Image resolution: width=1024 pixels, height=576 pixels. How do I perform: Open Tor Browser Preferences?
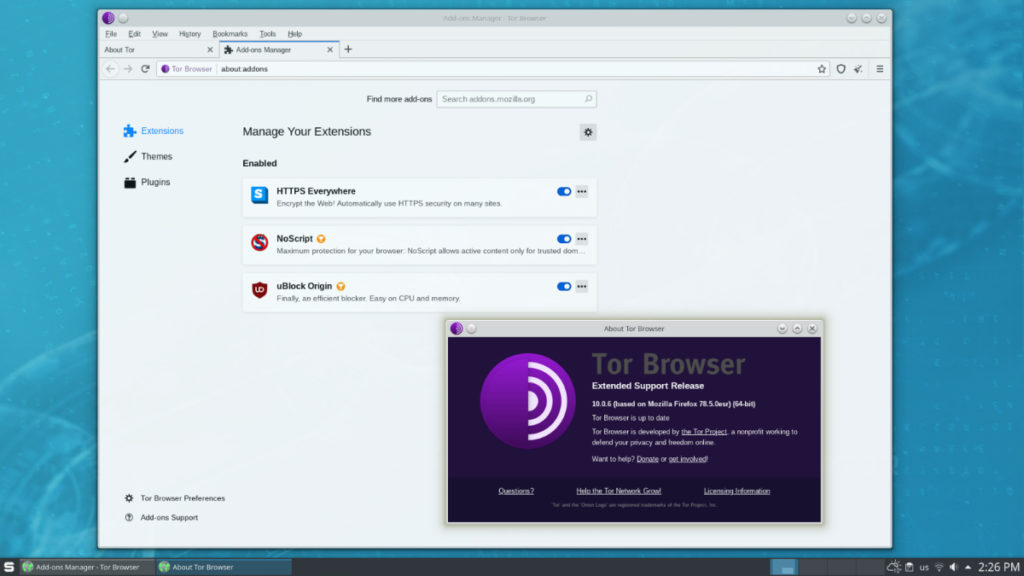tap(181, 497)
